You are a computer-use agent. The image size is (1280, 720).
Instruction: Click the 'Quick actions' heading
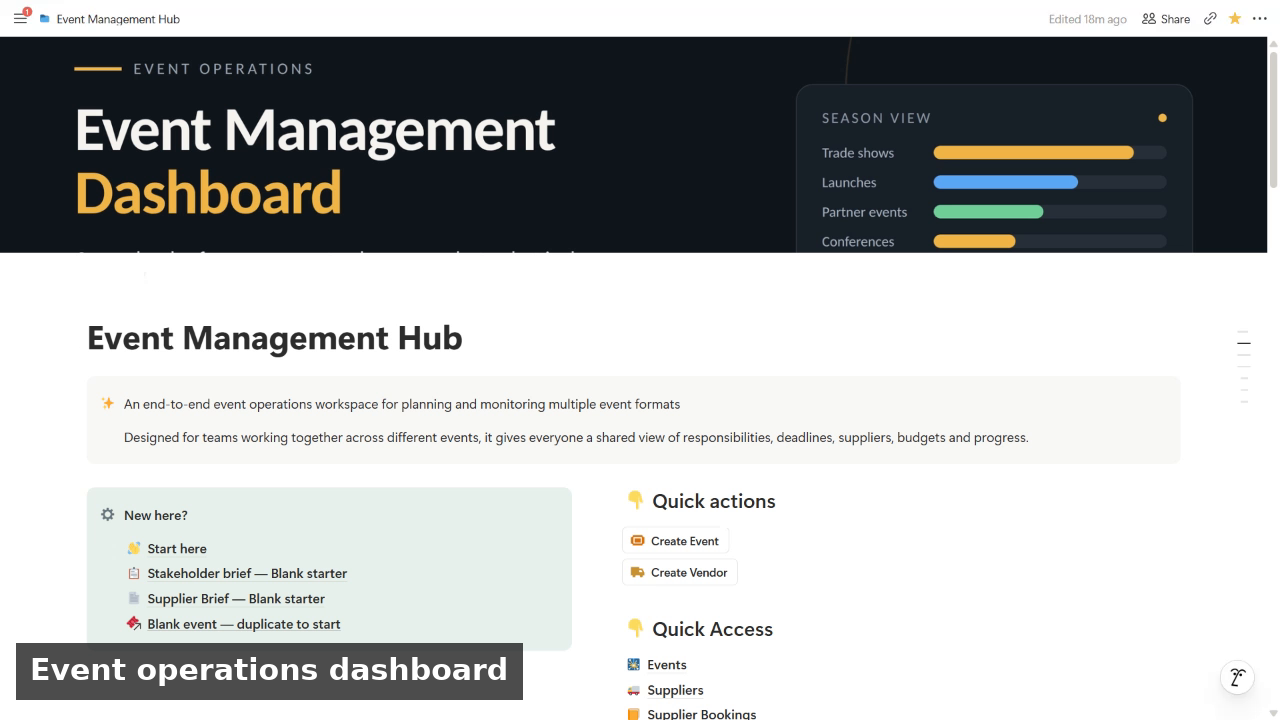pos(714,501)
